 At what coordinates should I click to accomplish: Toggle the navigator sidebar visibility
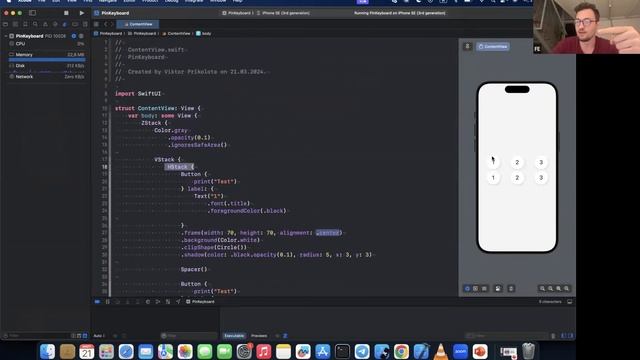32,13
